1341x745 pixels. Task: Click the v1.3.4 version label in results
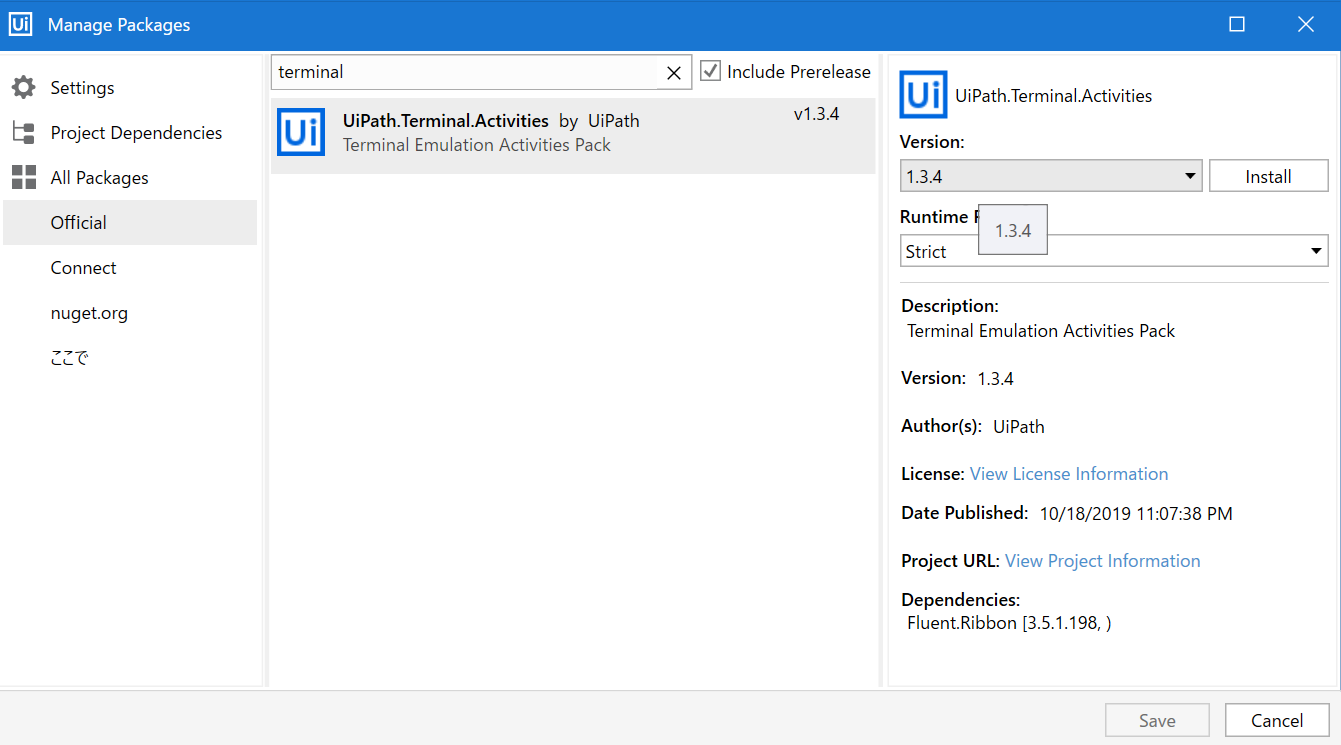click(x=816, y=114)
